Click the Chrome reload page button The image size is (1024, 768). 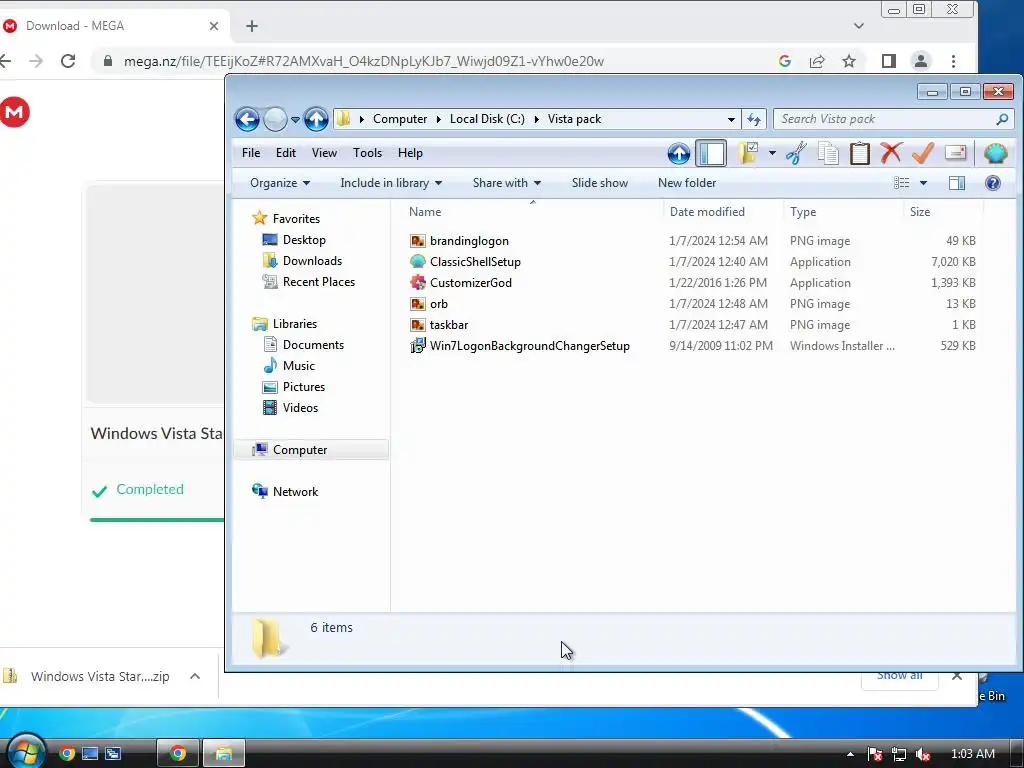tap(68, 61)
